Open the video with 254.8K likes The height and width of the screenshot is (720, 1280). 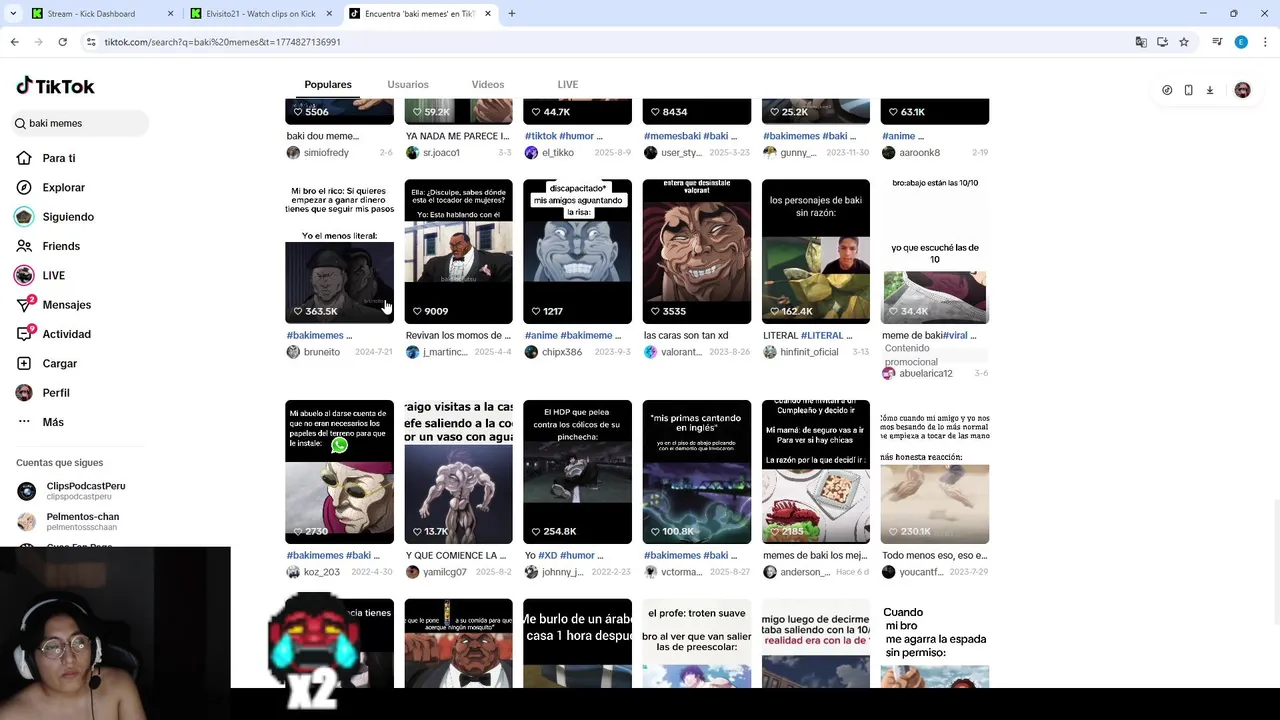577,472
